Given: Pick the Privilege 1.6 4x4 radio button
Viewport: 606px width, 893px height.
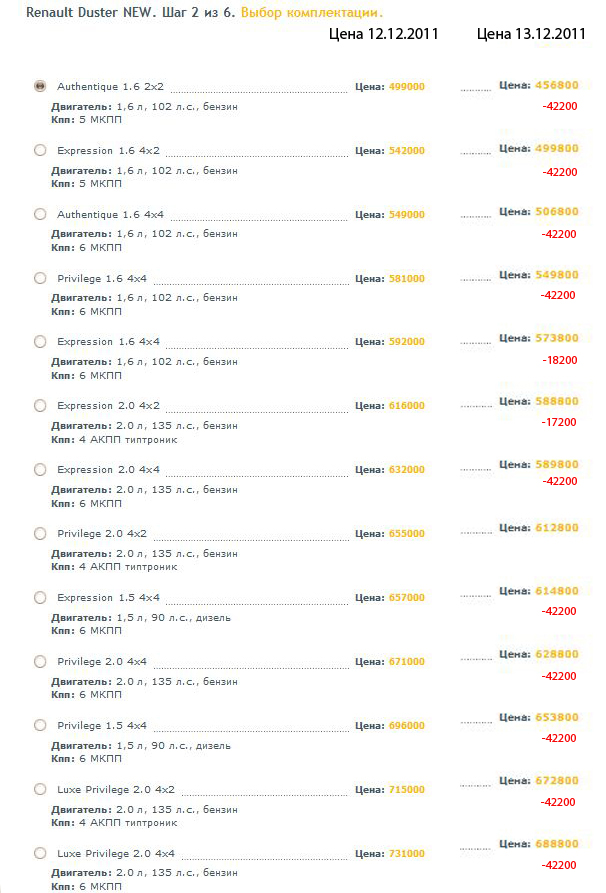Looking at the screenshot, I should pos(40,278).
